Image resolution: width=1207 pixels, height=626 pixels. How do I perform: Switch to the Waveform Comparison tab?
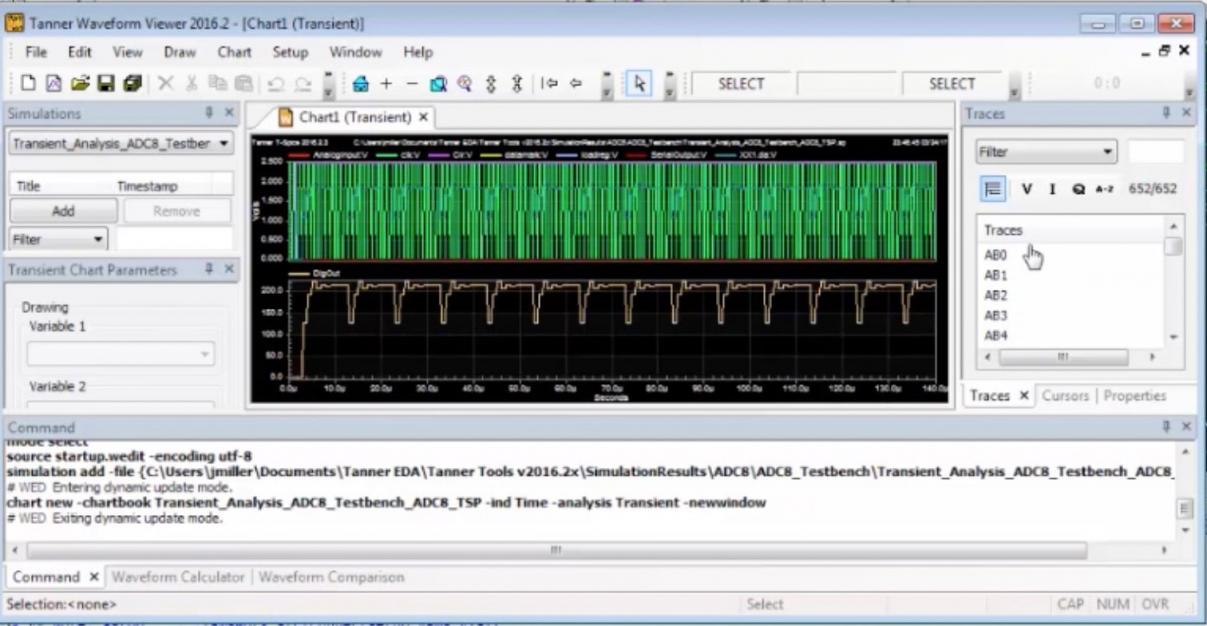[x=331, y=577]
